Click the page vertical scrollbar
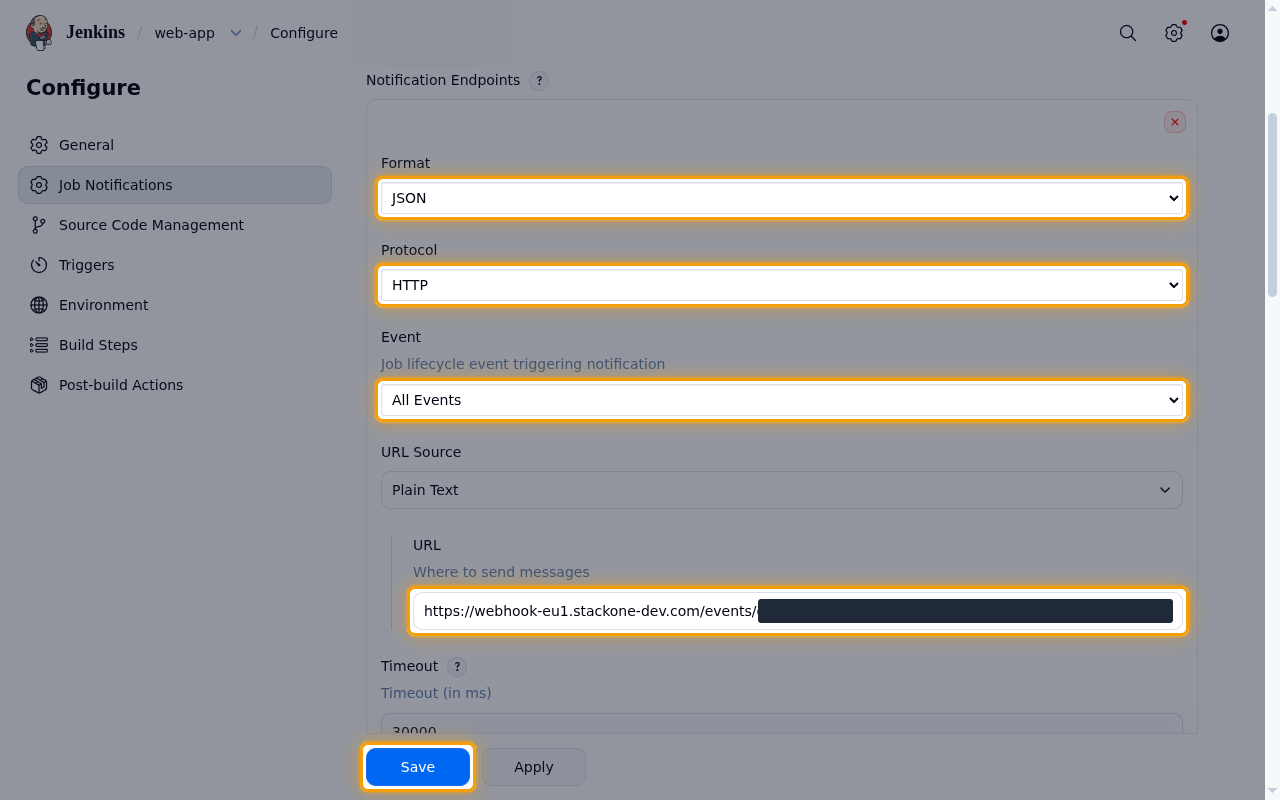The image size is (1280, 800). (x=1273, y=205)
